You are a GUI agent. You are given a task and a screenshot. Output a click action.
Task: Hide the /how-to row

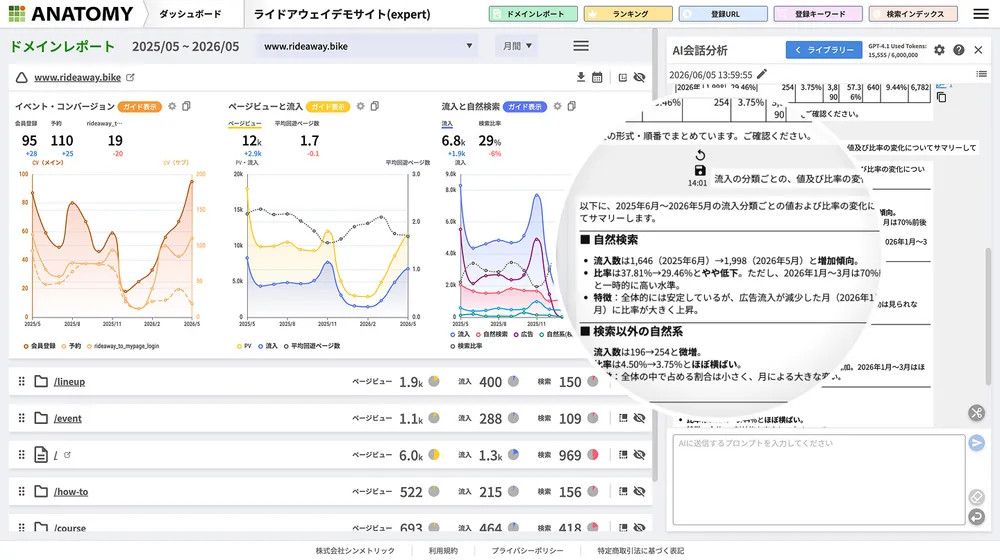(x=640, y=491)
